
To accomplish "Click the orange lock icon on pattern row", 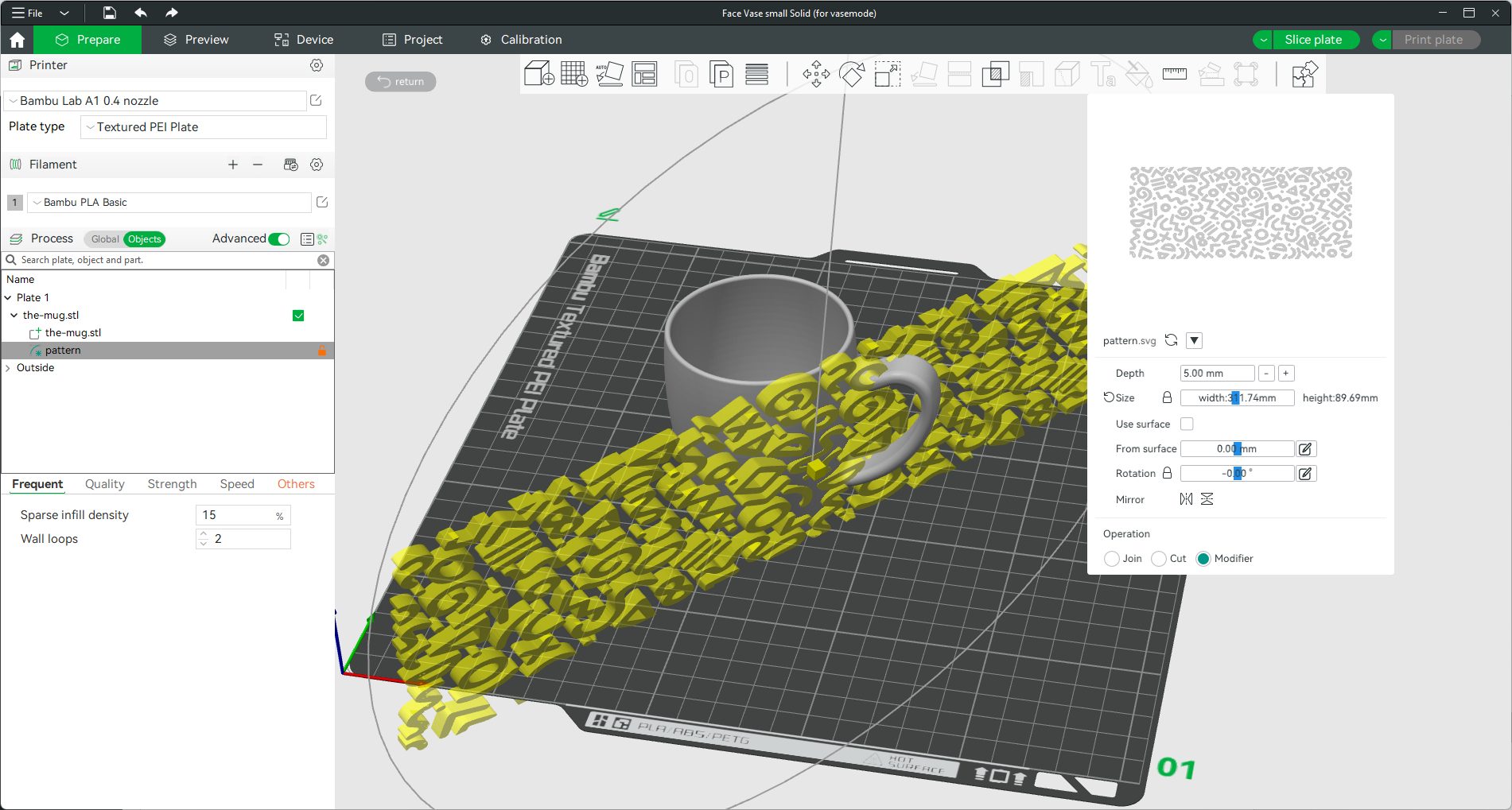I will point(322,351).
